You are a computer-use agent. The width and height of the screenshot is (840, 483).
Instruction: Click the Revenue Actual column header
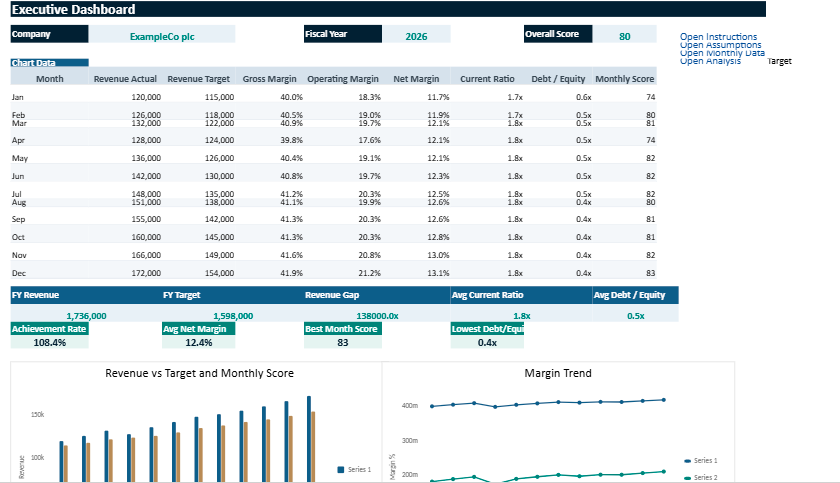point(124,78)
